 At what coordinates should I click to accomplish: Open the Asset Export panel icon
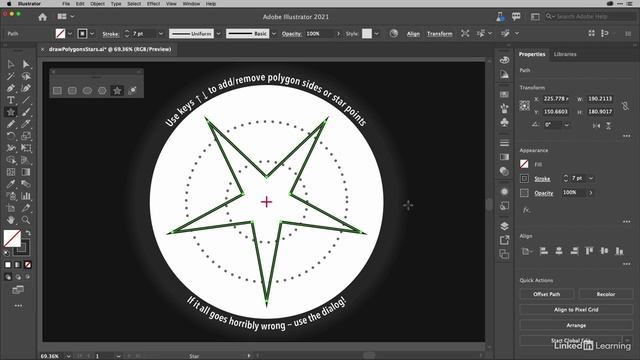pyautogui.click(x=504, y=240)
